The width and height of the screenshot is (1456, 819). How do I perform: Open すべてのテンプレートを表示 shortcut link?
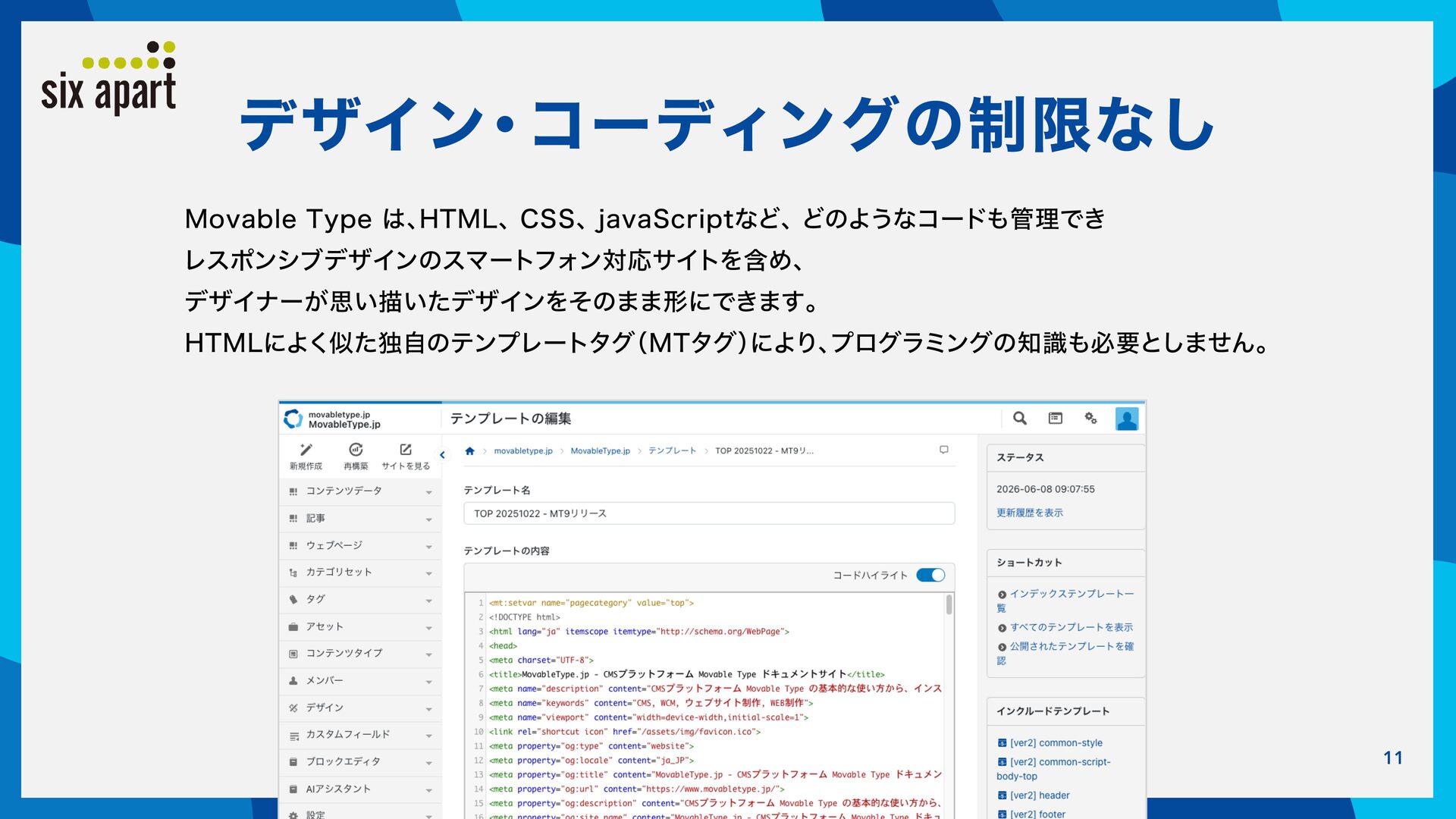1071,628
